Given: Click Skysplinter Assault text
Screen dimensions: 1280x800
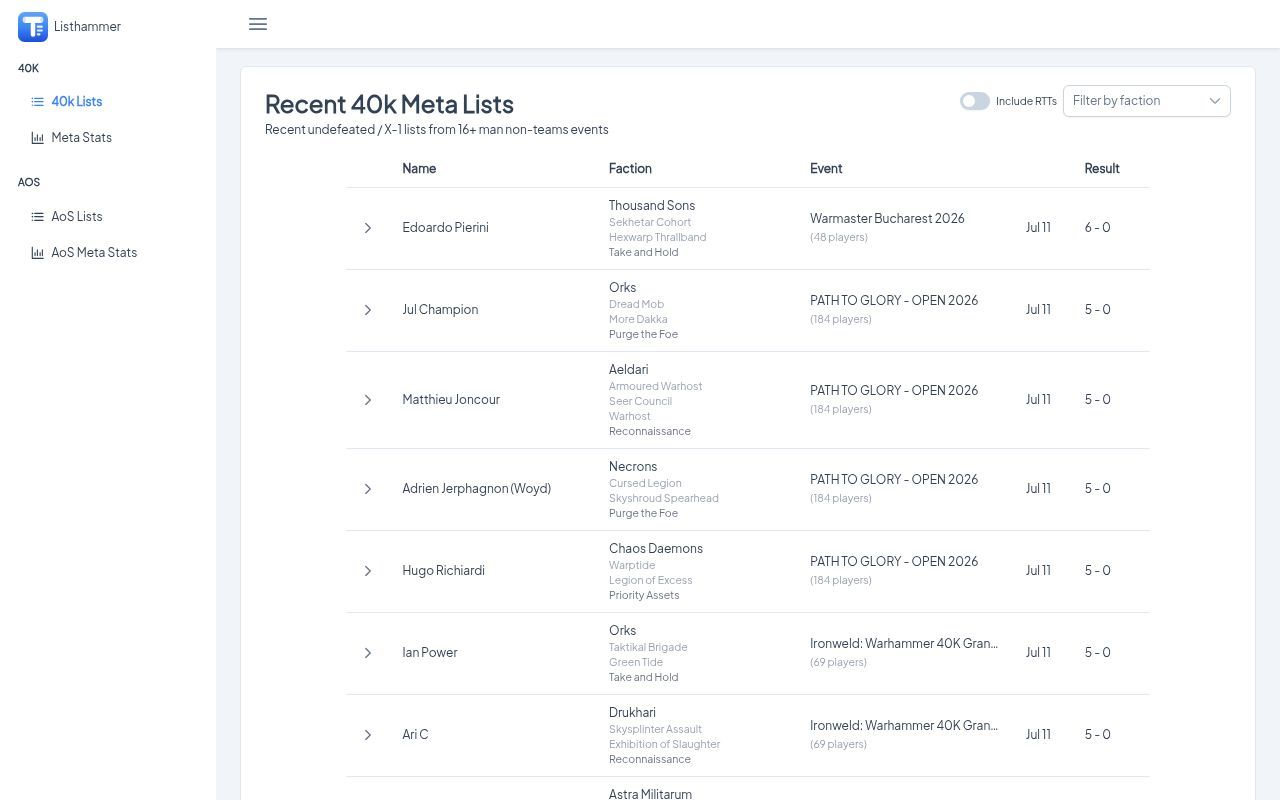Looking at the screenshot, I should click(655, 729).
